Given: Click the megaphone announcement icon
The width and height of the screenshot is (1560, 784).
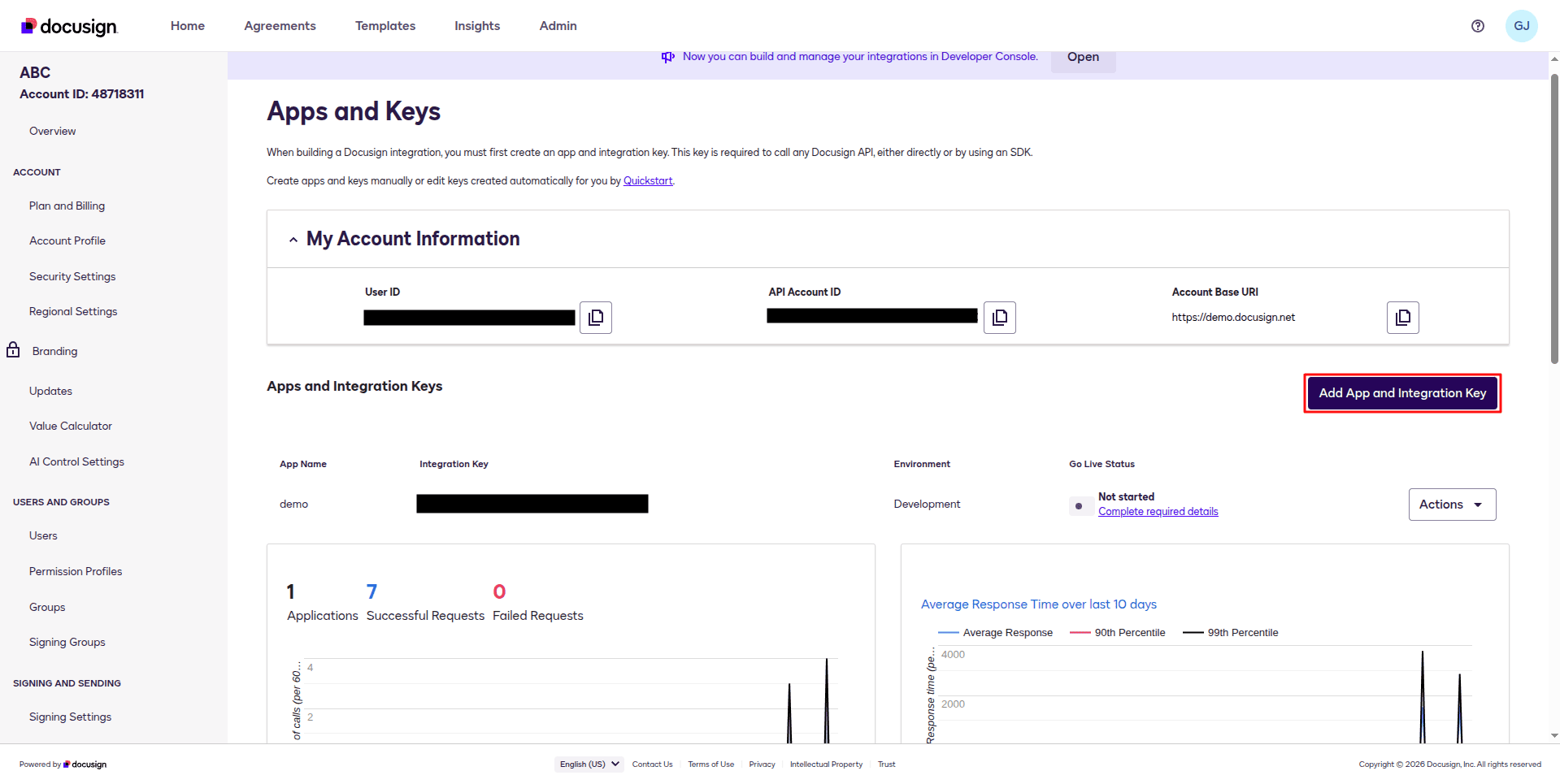Looking at the screenshot, I should coord(668,57).
